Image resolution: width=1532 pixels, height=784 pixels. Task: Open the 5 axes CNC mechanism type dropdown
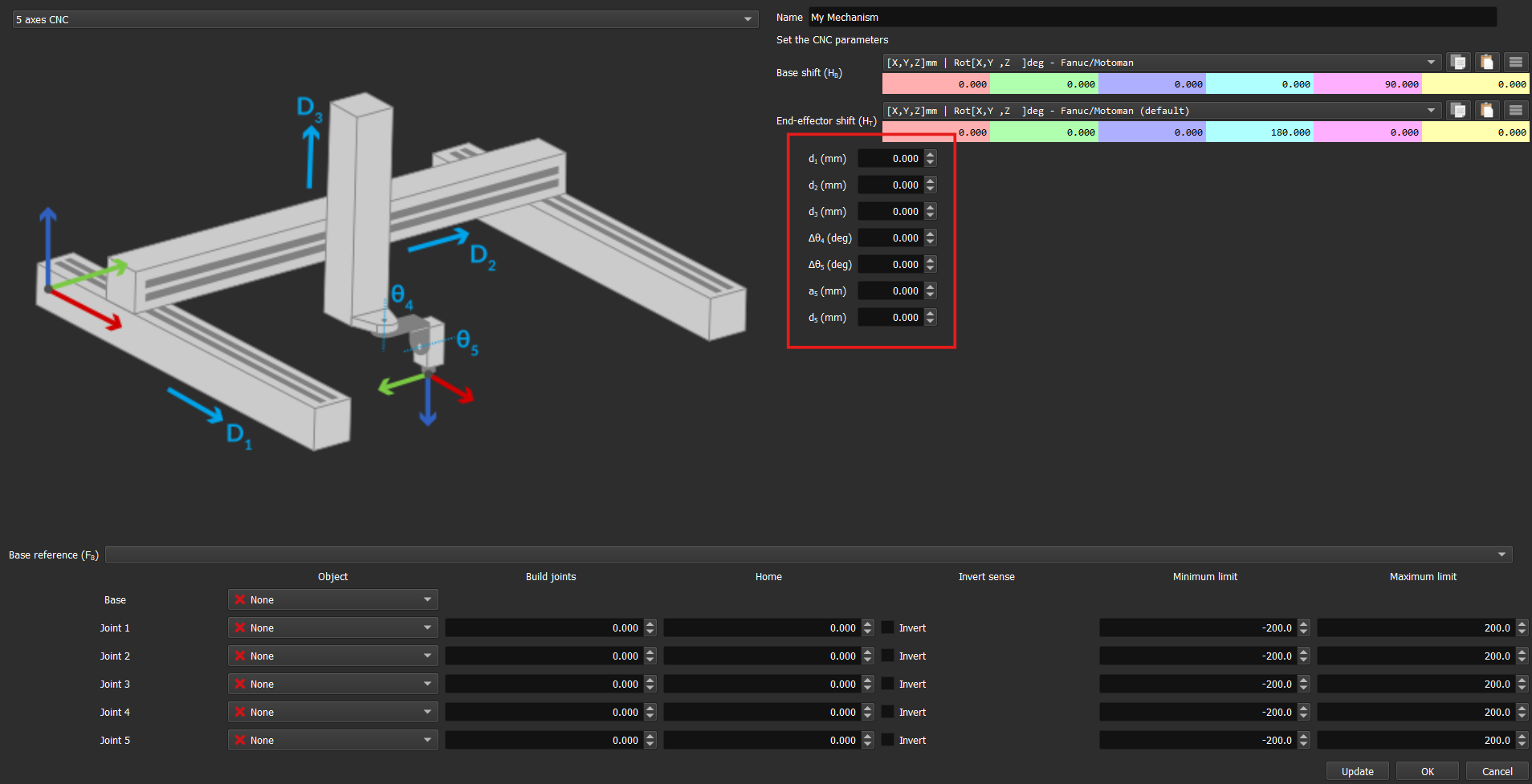click(x=385, y=19)
